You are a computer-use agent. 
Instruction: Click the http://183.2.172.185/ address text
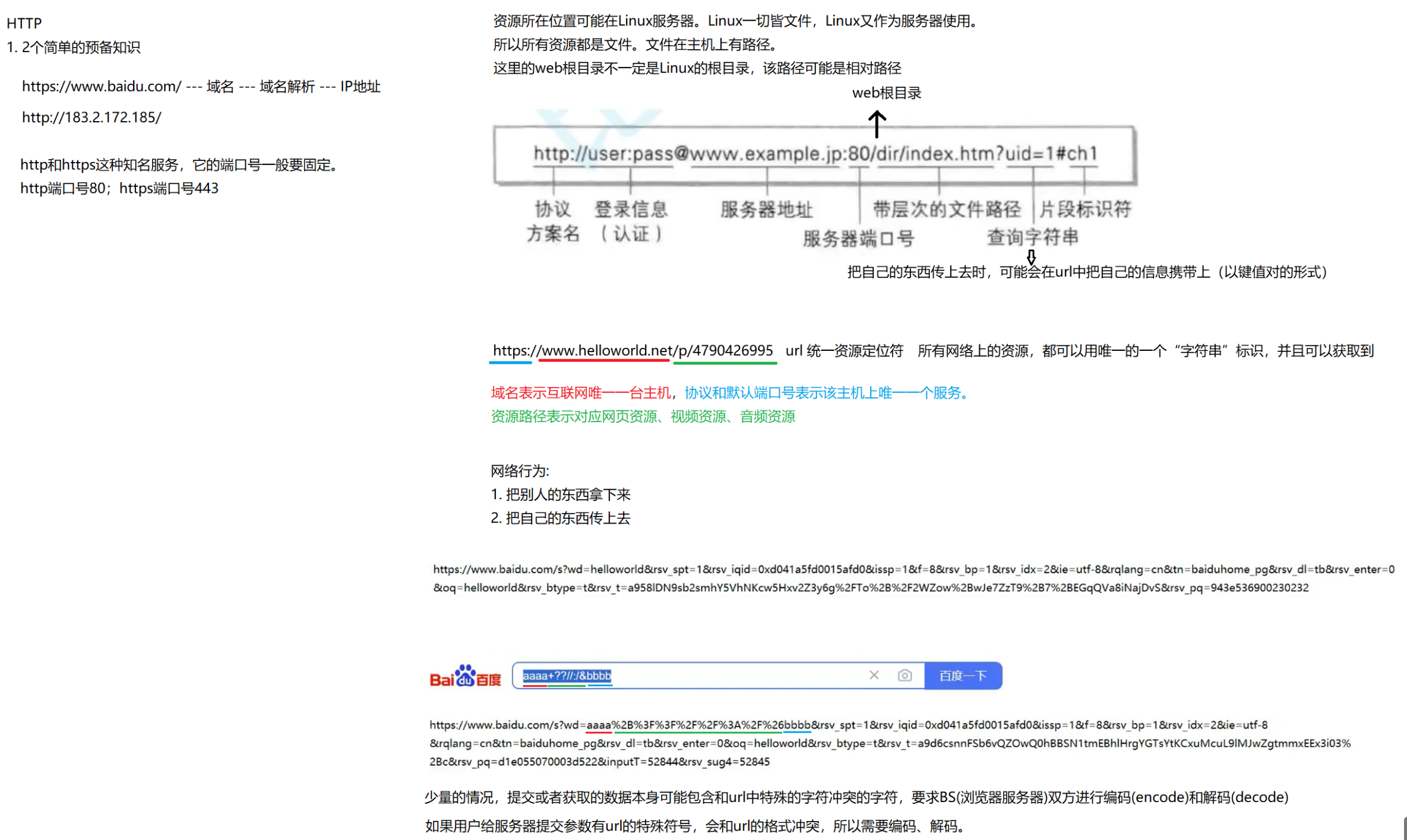click(x=91, y=118)
